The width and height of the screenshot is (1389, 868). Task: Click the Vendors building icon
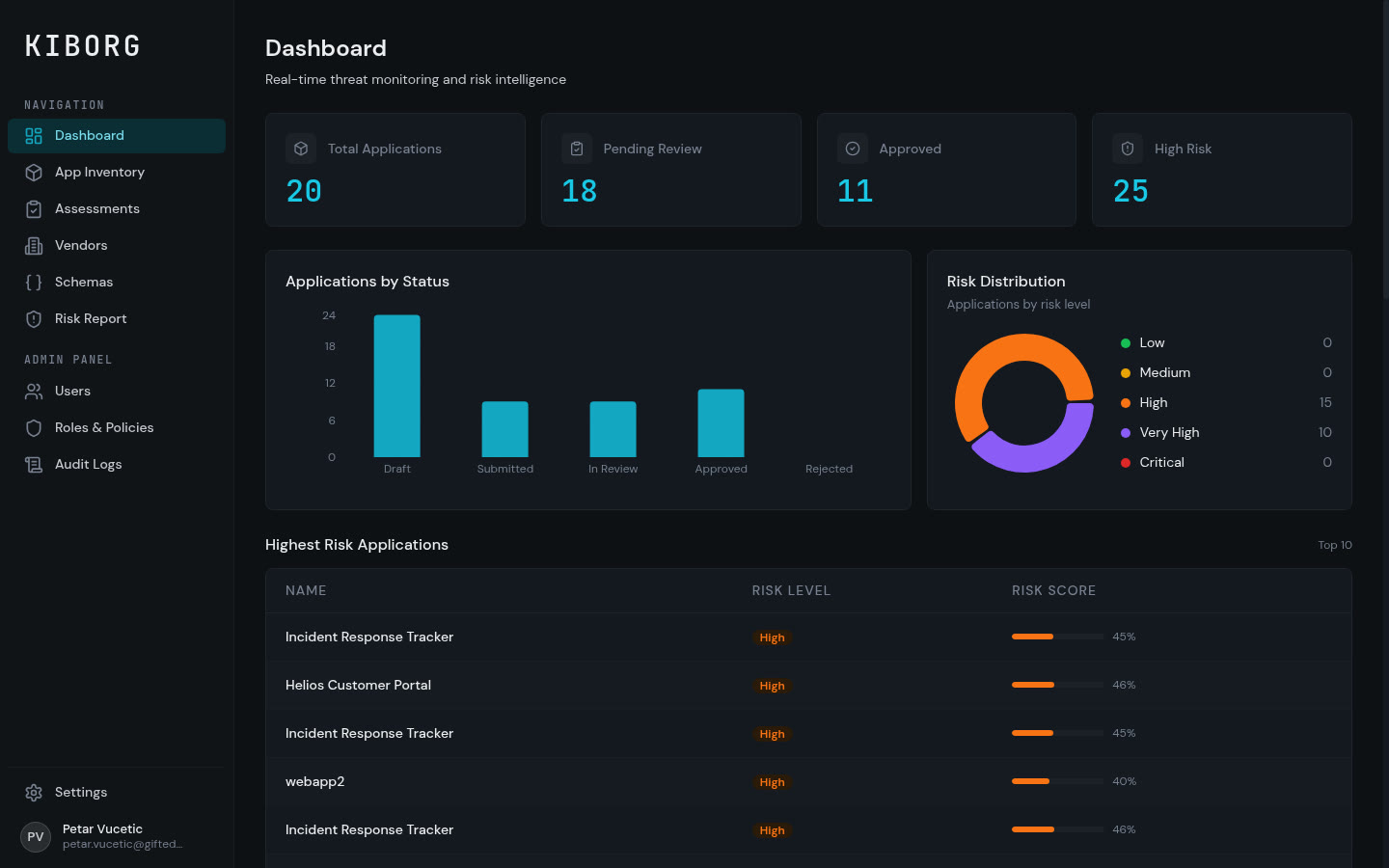[x=34, y=246]
